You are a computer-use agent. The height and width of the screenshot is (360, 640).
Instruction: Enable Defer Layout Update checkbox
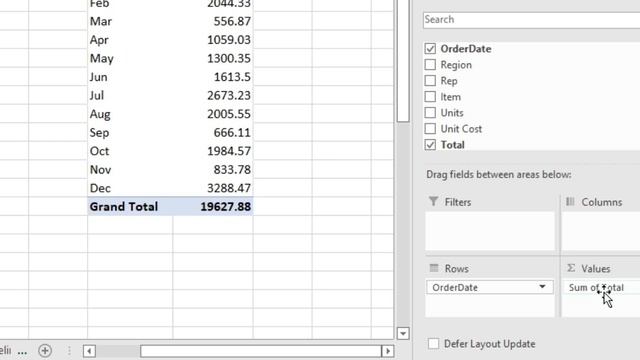point(433,344)
